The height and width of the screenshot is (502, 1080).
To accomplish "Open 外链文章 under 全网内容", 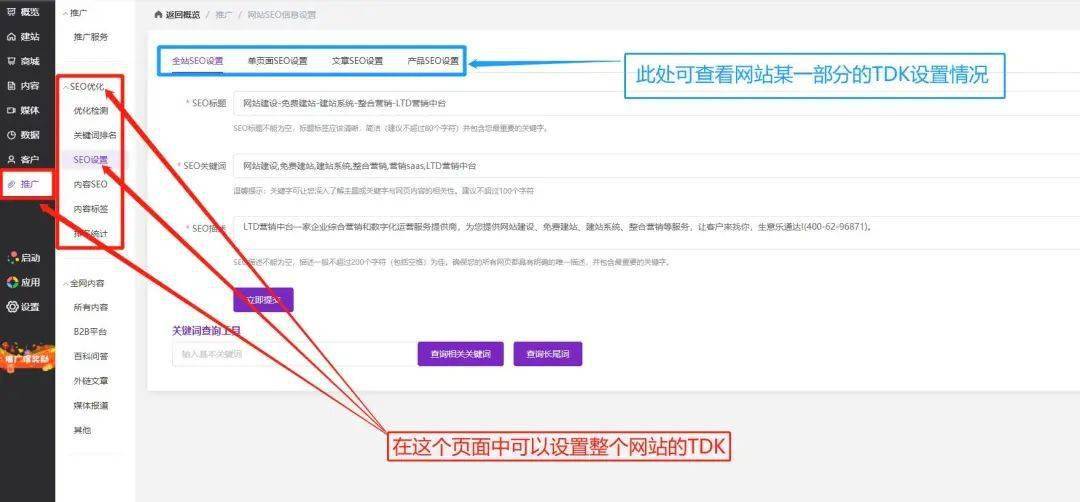I will 91,381.
